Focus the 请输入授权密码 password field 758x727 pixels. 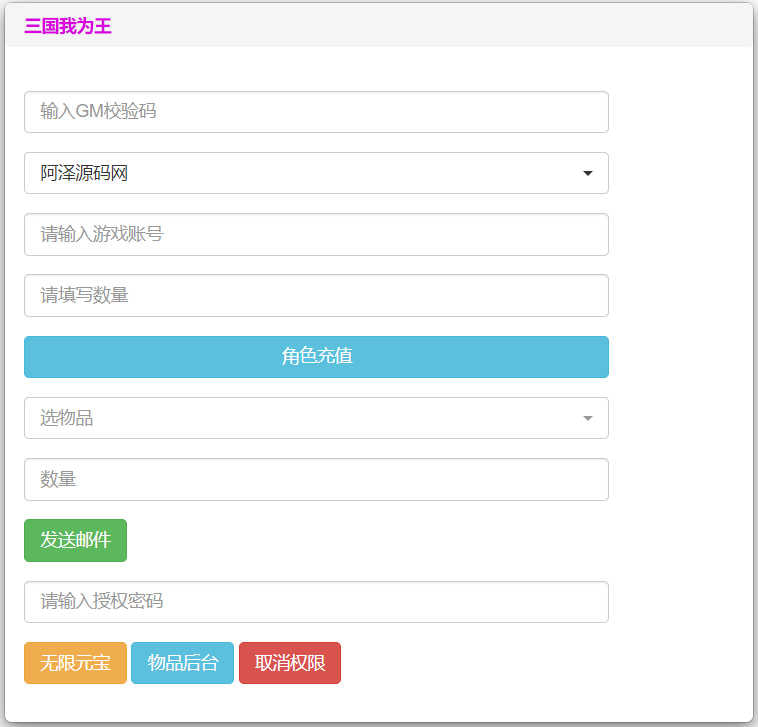pos(316,602)
